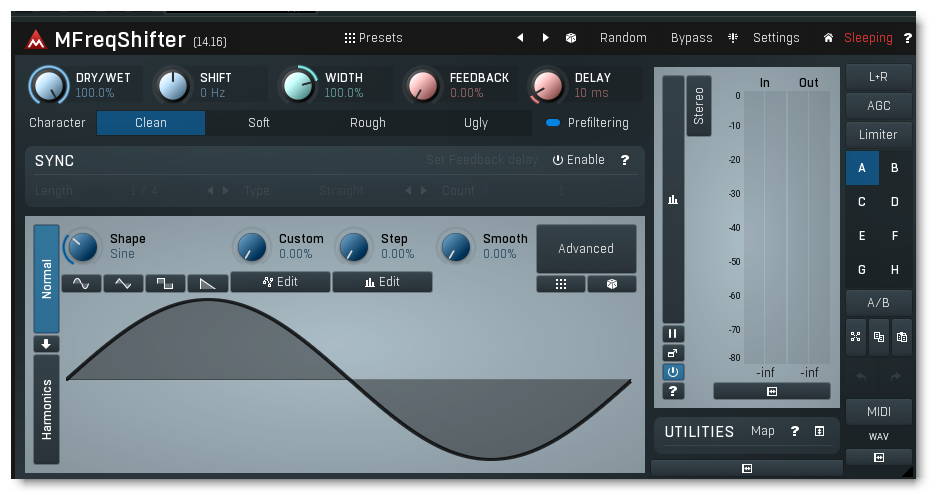Screen dimensions: 939x502
Task: Select preset slot B
Action: coord(895,168)
